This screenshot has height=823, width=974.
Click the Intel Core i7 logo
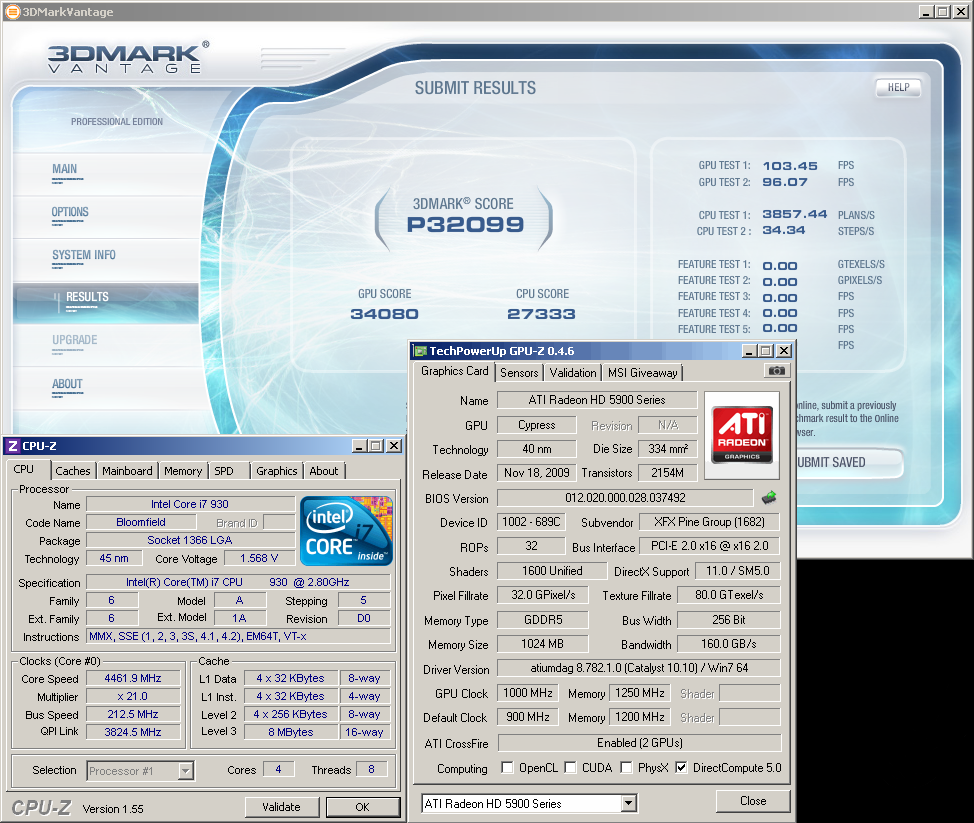click(348, 531)
